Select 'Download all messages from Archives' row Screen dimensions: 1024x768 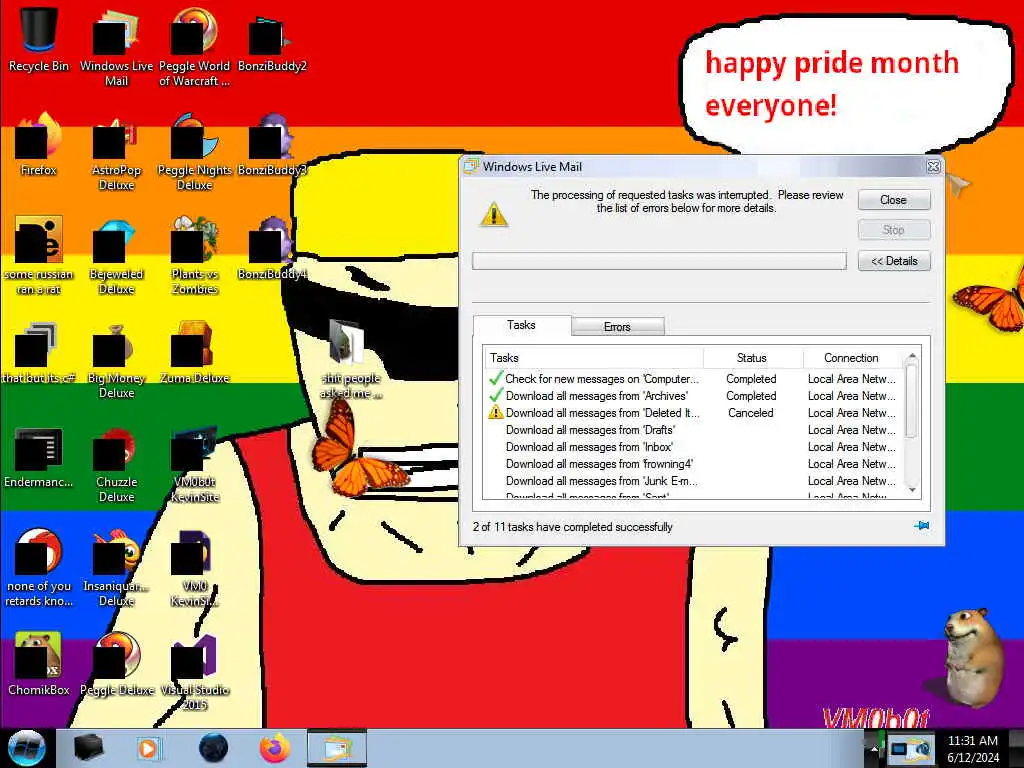[694, 396]
